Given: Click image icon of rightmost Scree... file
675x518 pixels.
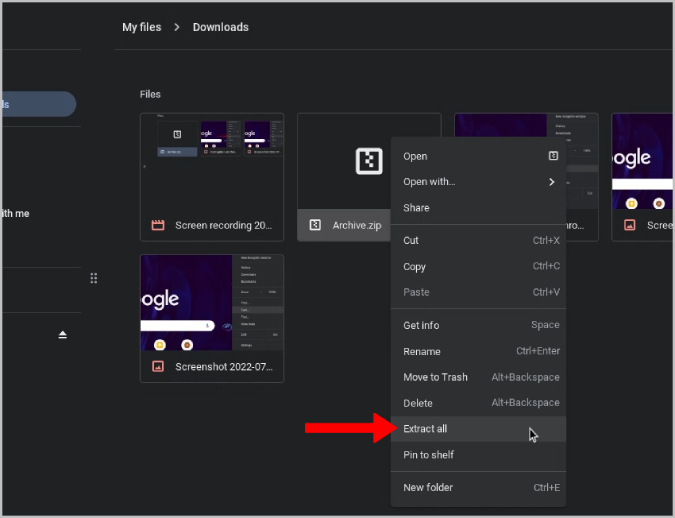Looking at the screenshot, I should 630,225.
